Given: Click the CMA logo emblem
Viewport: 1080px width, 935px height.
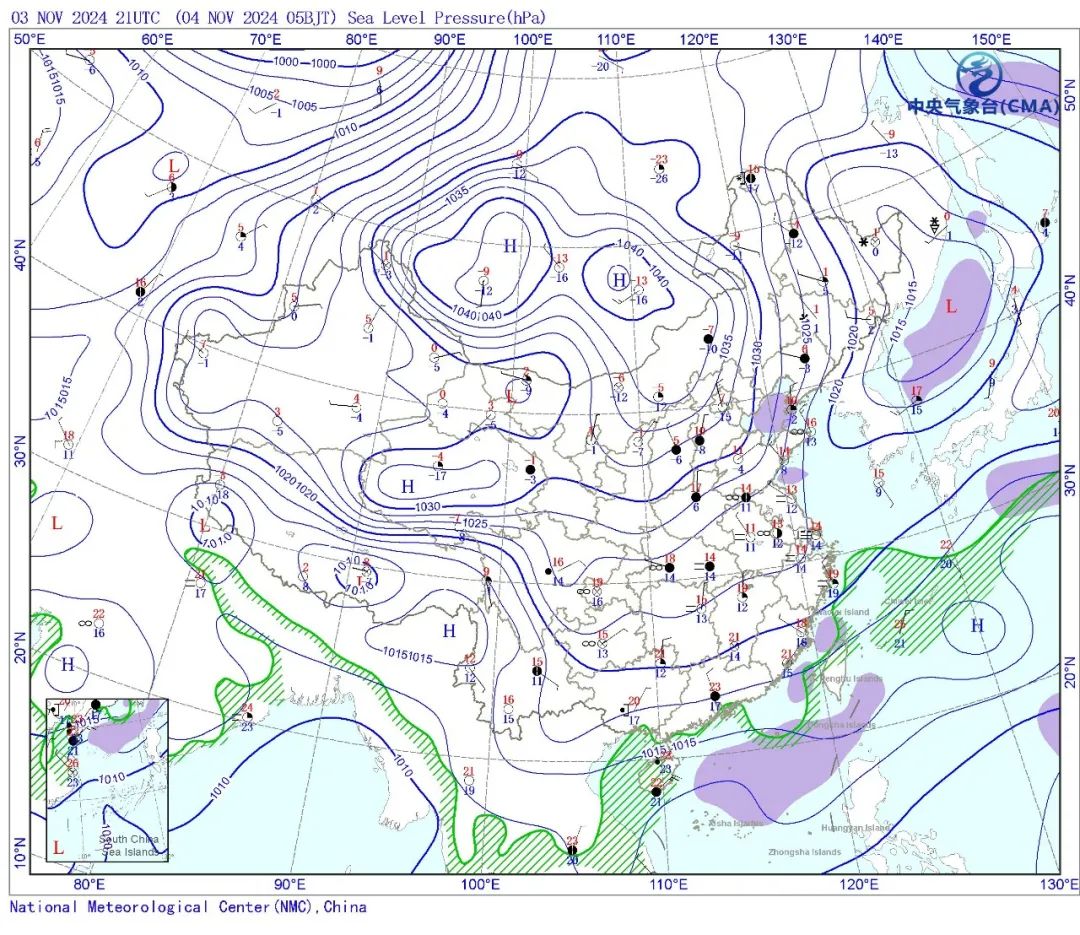Looking at the screenshot, I should point(979,74).
